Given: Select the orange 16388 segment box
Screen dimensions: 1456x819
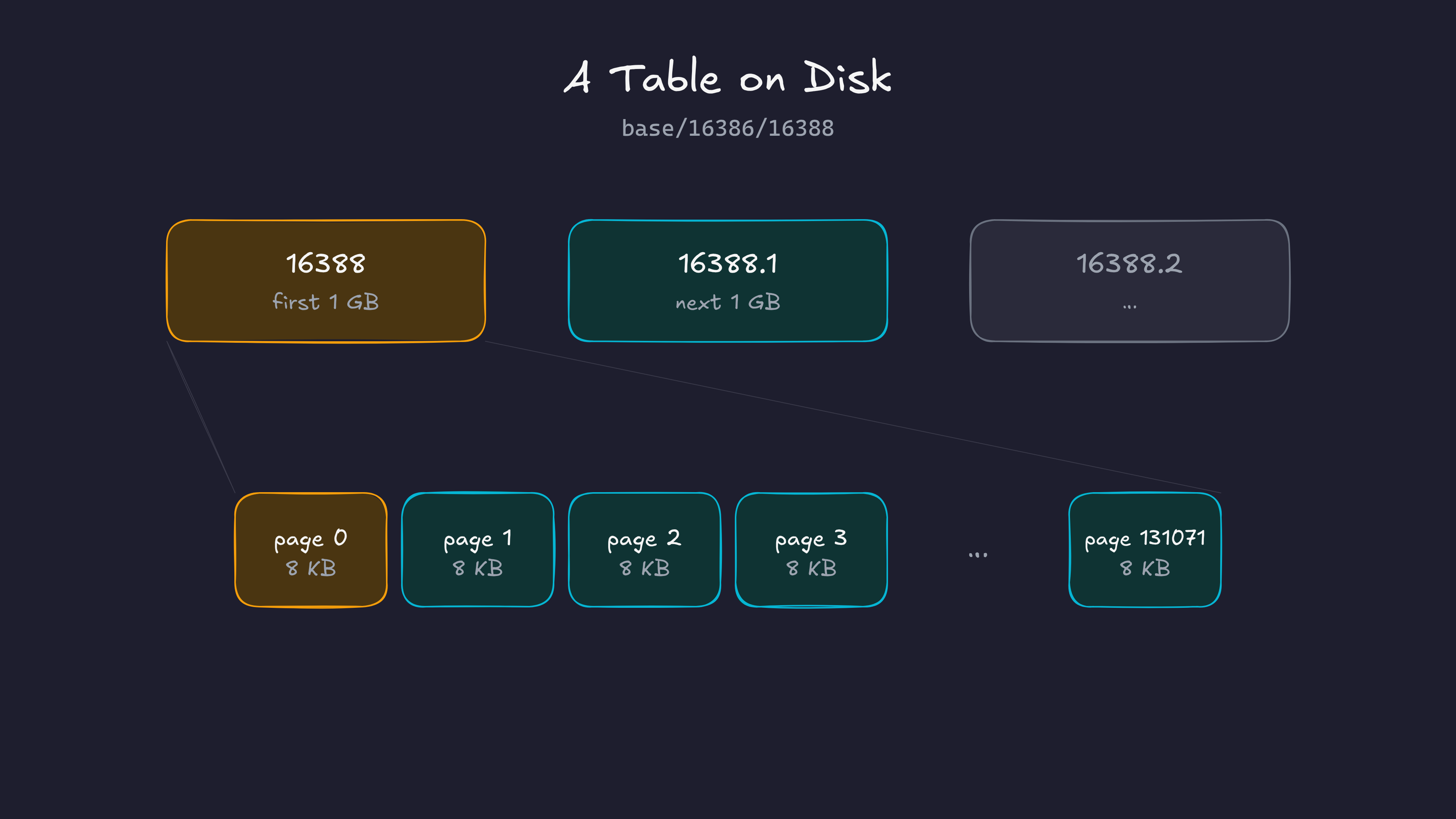Looking at the screenshot, I should point(326,281).
